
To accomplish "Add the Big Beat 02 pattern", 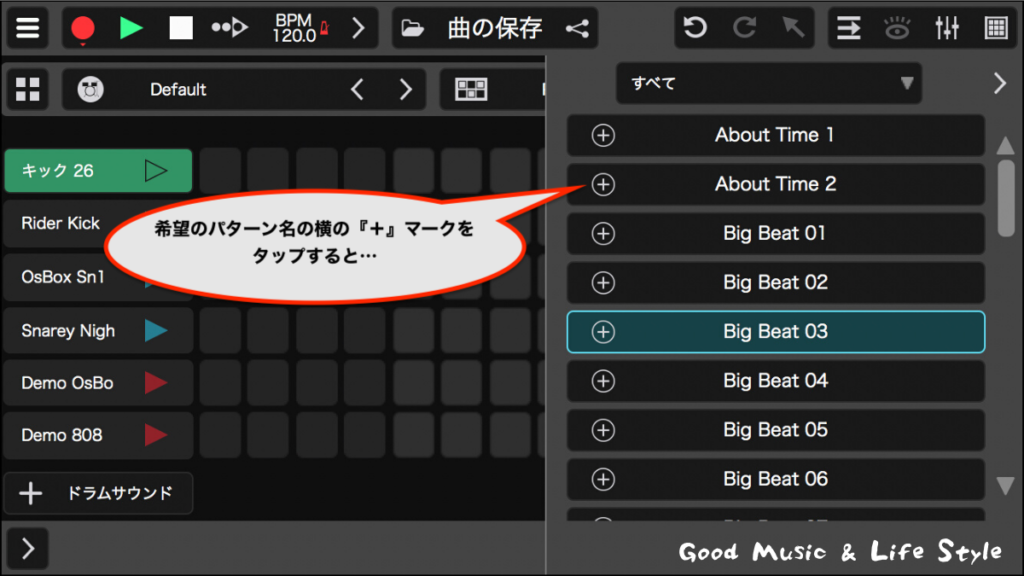I will pos(603,283).
